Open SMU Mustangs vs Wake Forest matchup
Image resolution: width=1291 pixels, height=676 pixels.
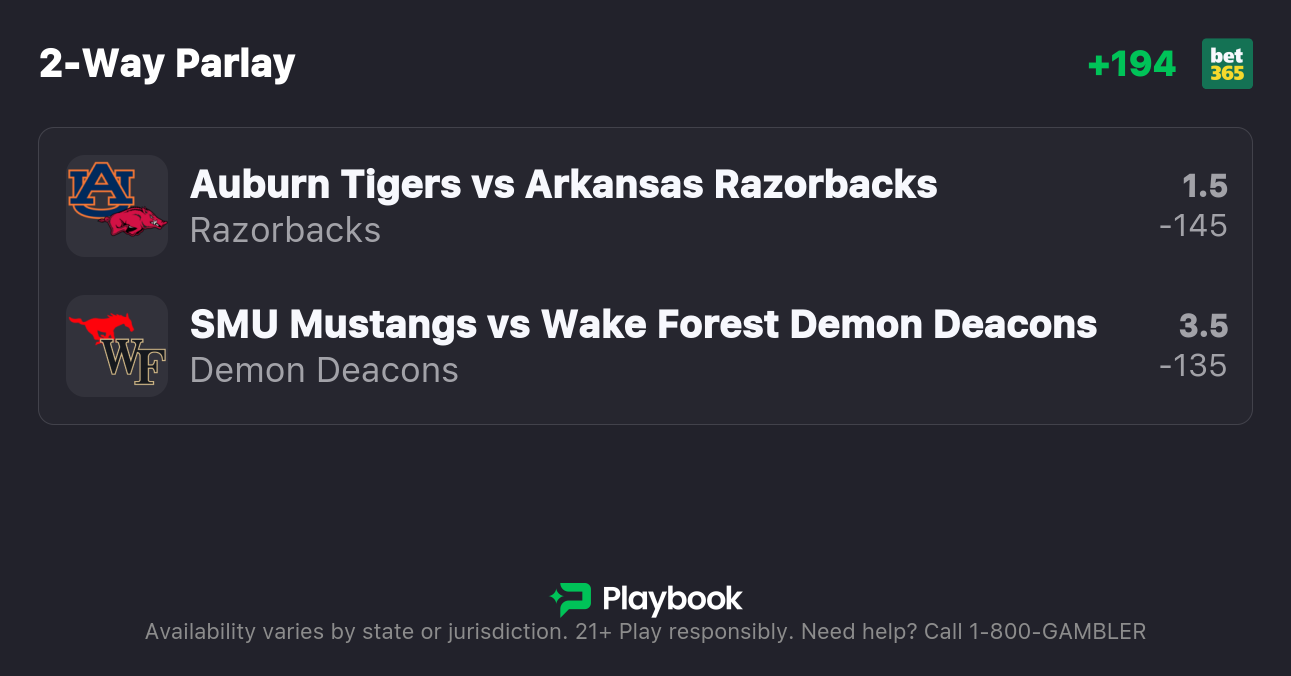pyautogui.click(x=643, y=324)
